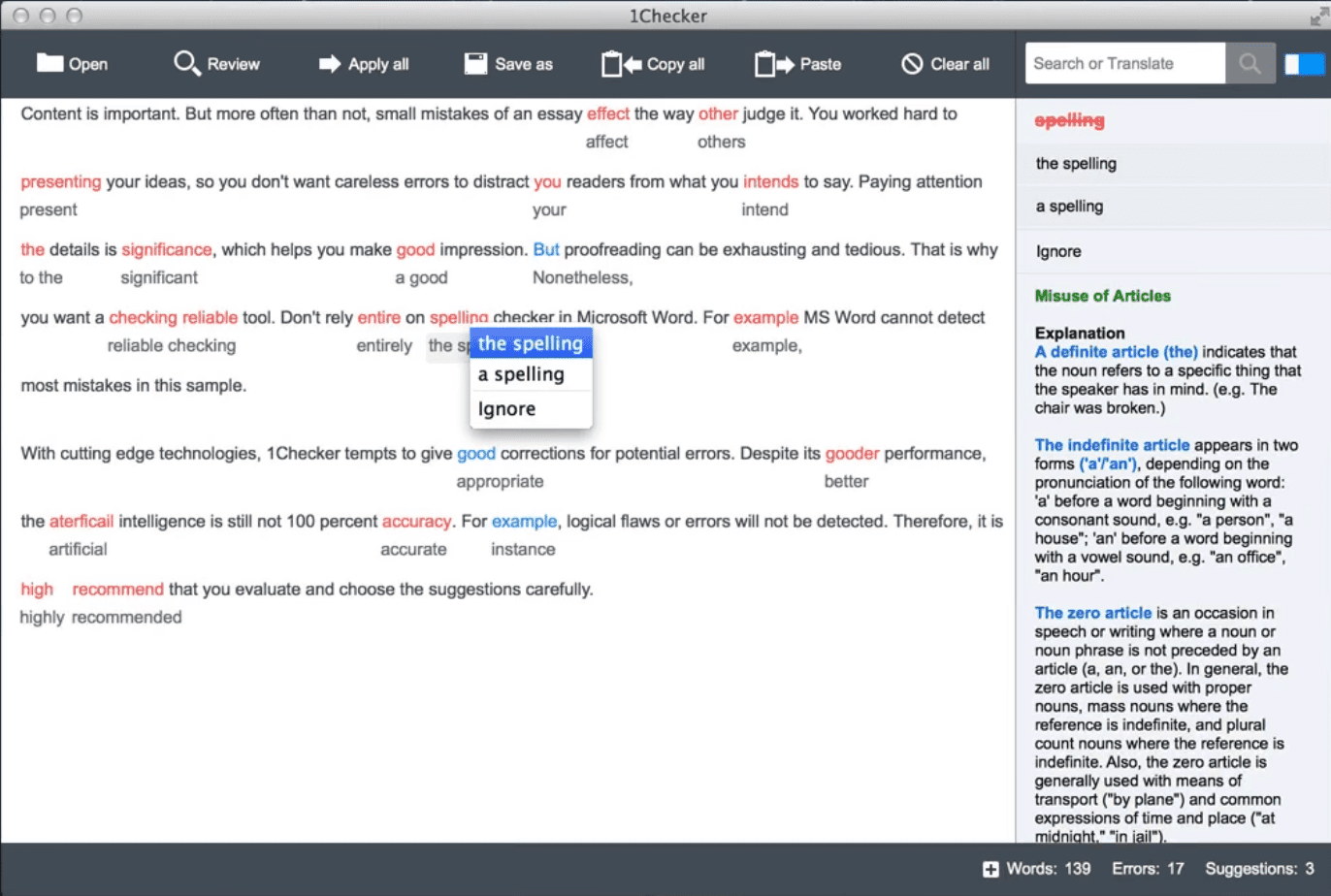The image size is (1331, 896).
Task: Click the red misspelled word "aterficail"
Action: 81,522
